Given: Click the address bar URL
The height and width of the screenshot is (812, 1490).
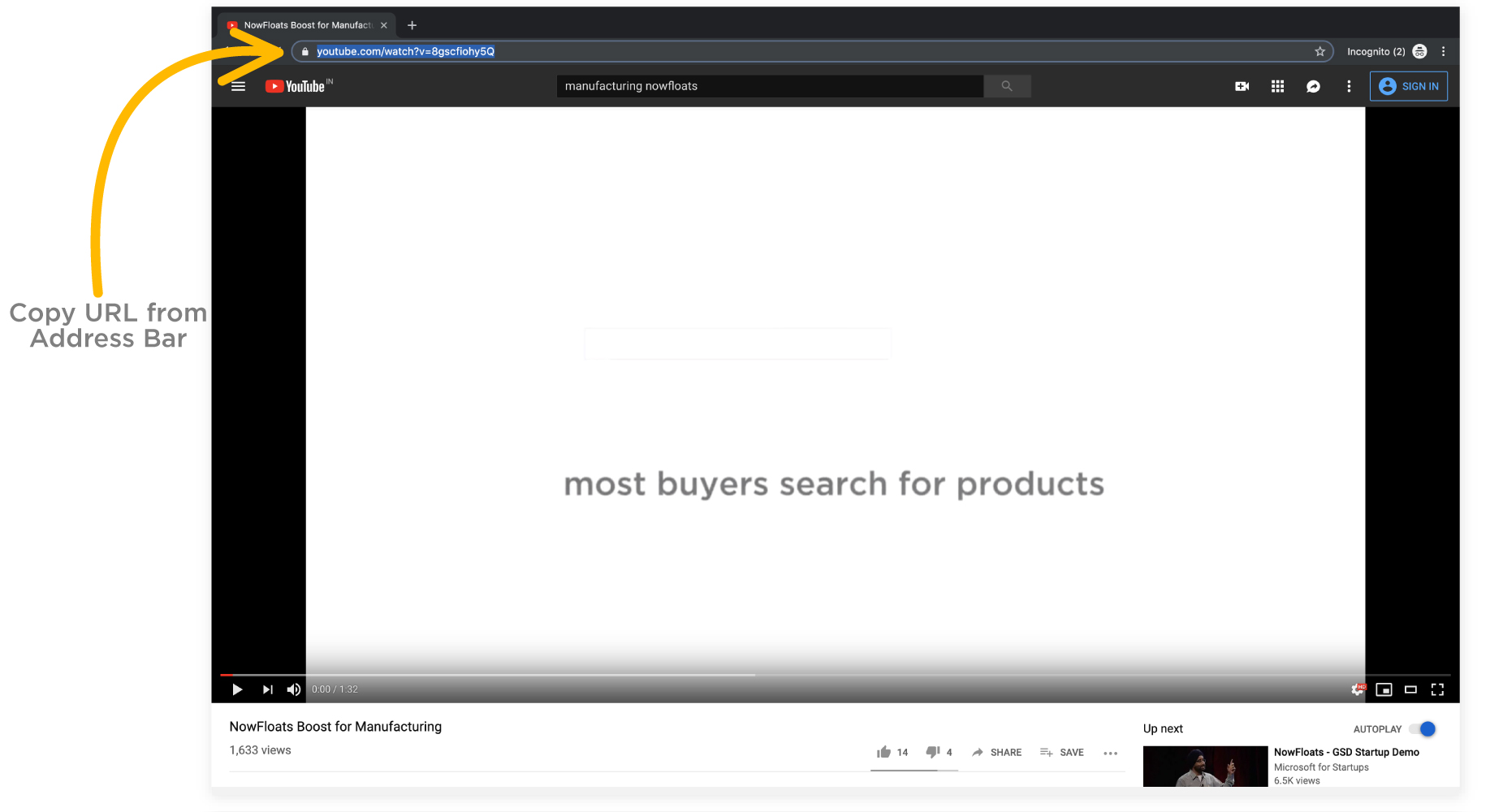Looking at the screenshot, I should pyautogui.click(x=405, y=51).
